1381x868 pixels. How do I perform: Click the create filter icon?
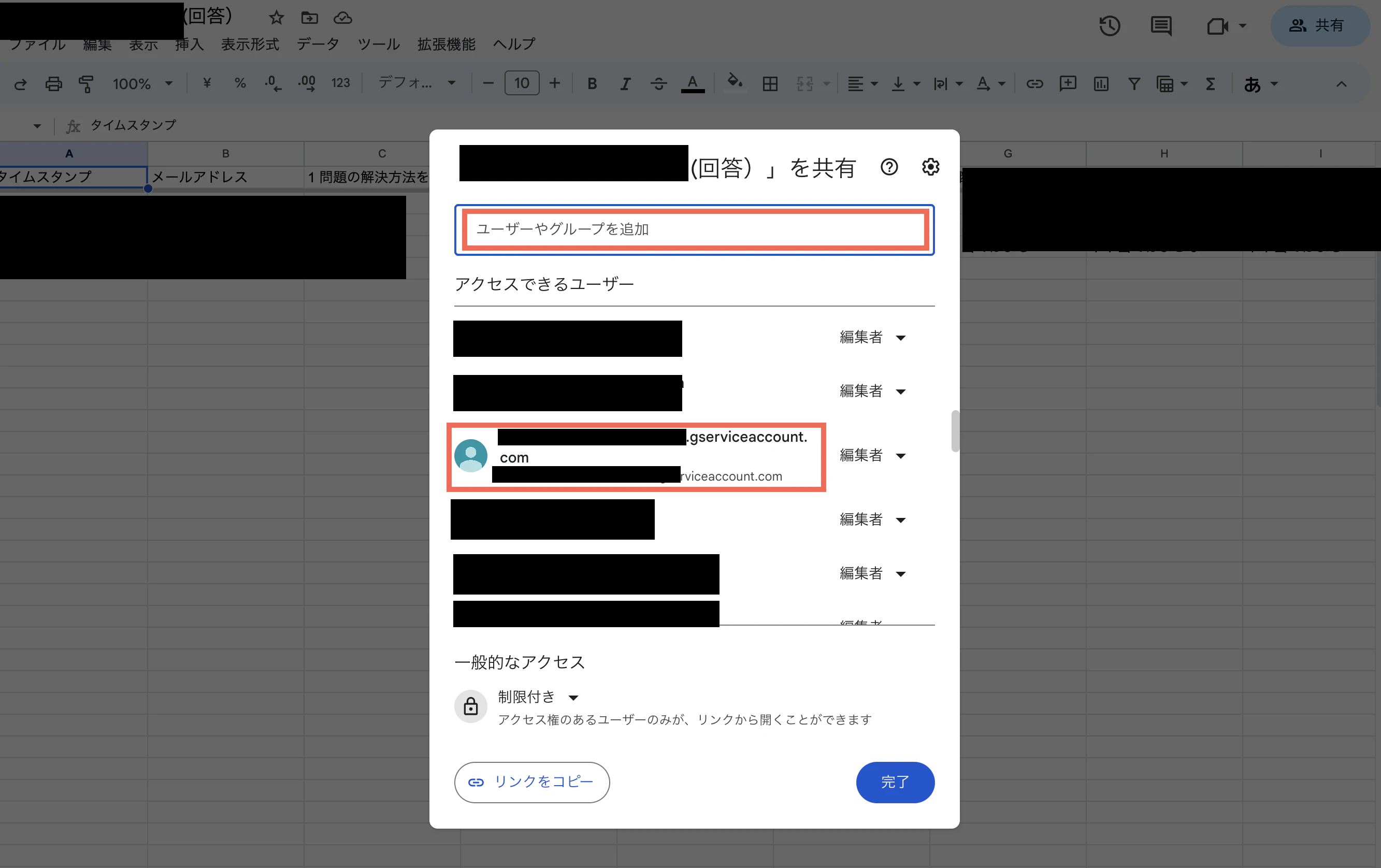(1134, 84)
